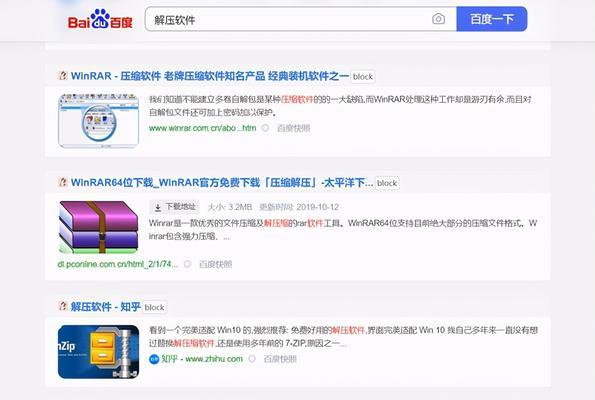This screenshot has width=595, height=400.
Task: Click circle icon after dl.pconline.com.cn URL
Action: pyautogui.click(x=187, y=264)
